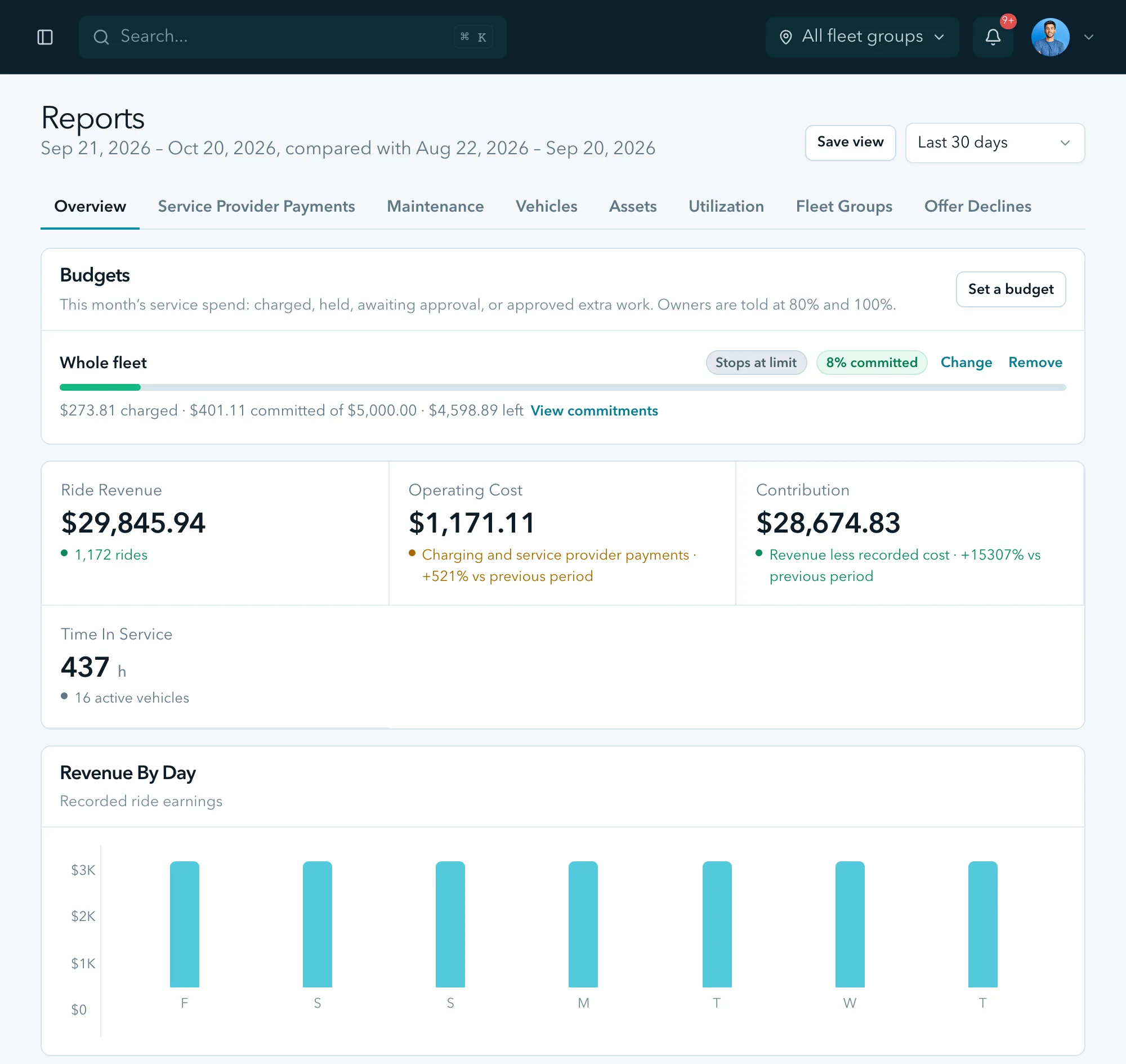Click the ⌘K shortcut badge
1126x1064 pixels.
pyautogui.click(x=473, y=37)
